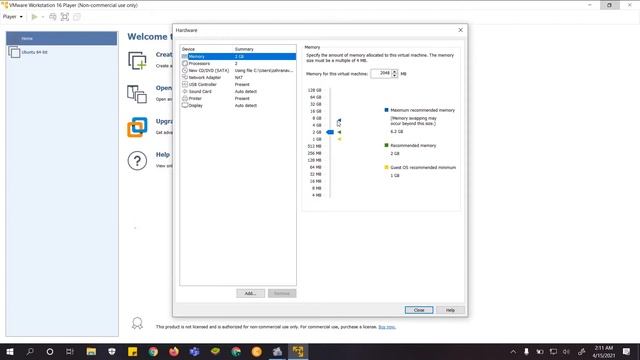Click the maximum recommended memory blue marker
Image resolution: width=640 pixels, height=360 pixels.
tap(339, 121)
